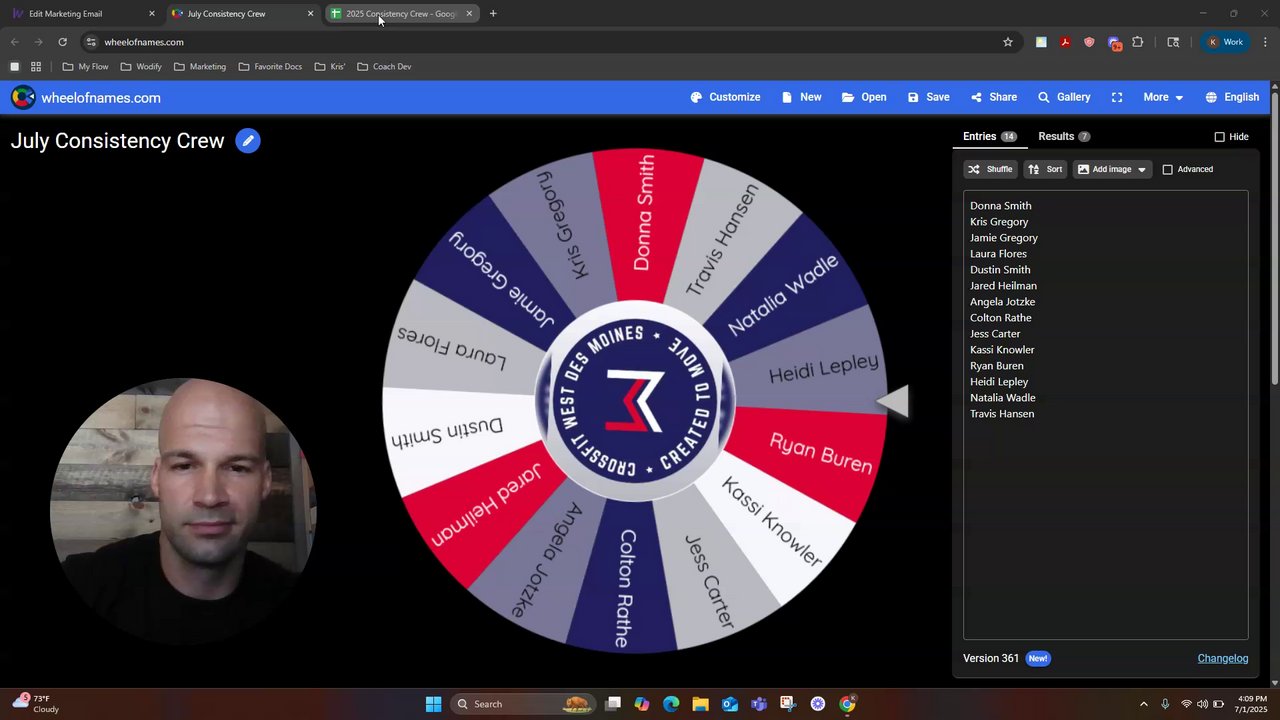Open Microsoft Edge from the taskbar

[671, 704]
